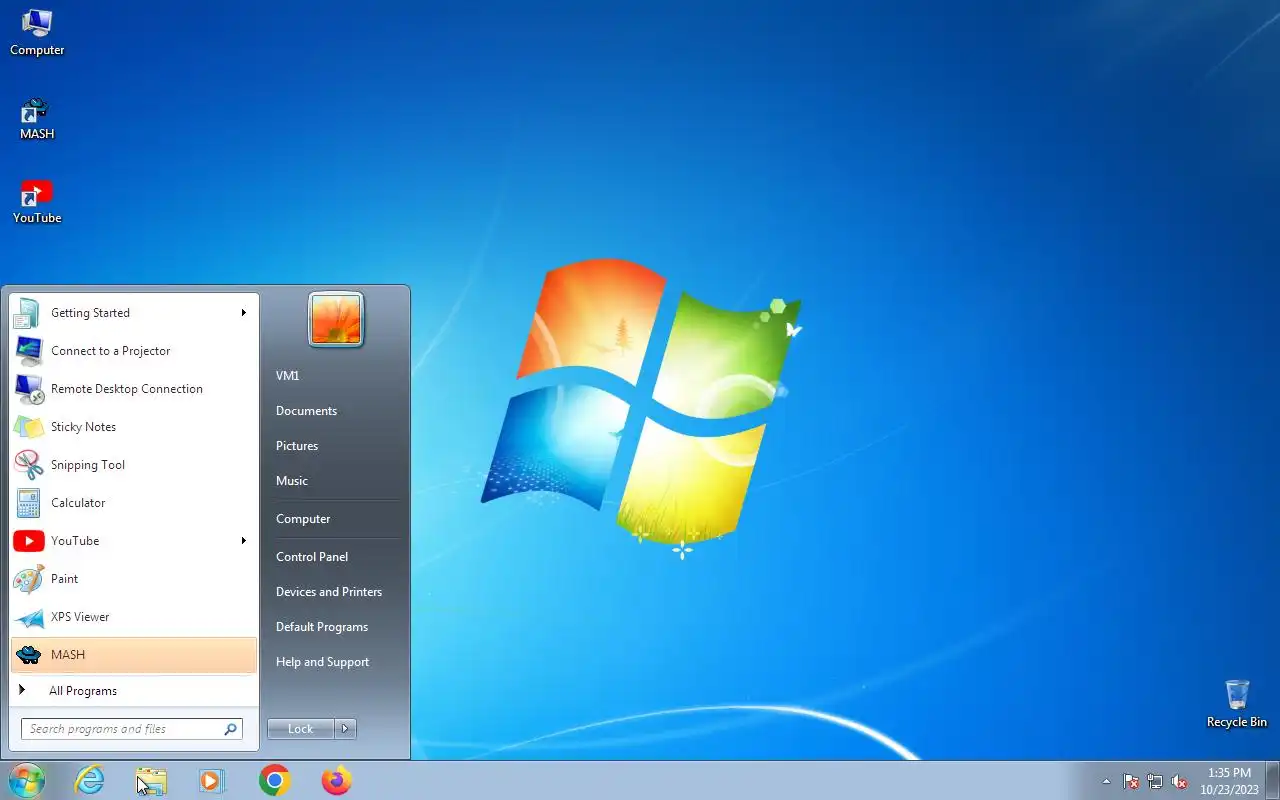Open Default Programs
This screenshot has width=1280, height=800.
(322, 627)
